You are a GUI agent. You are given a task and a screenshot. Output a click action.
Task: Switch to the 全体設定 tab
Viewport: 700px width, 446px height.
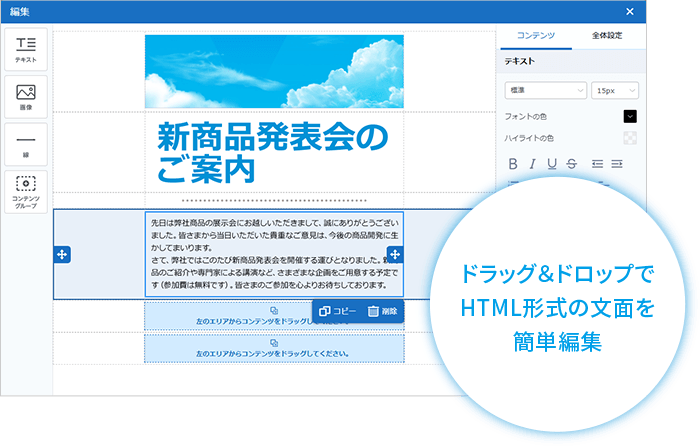pyautogui.click(x=607, y=36)
